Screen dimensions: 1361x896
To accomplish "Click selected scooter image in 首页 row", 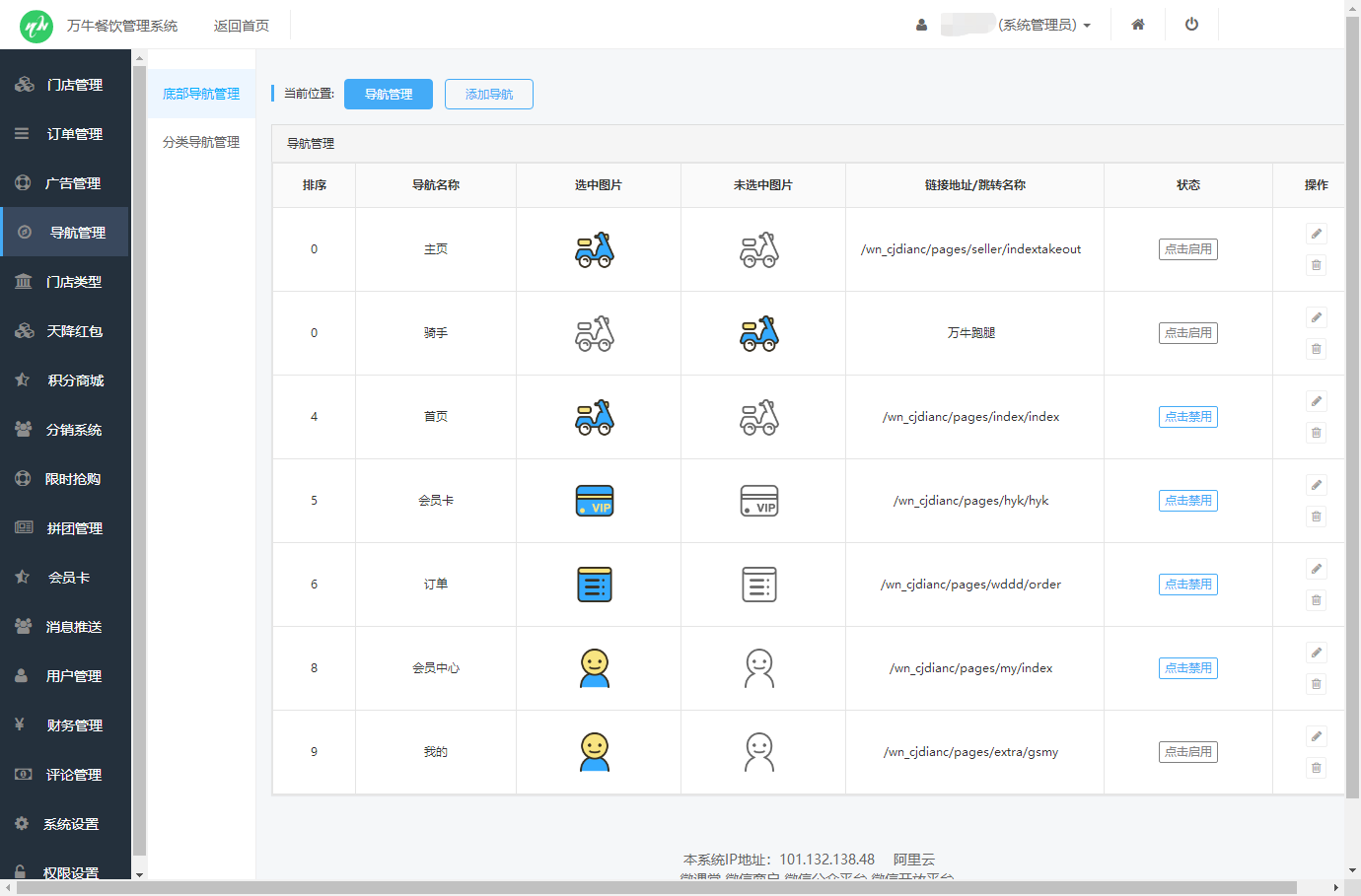I will click(x=595, y=417).
